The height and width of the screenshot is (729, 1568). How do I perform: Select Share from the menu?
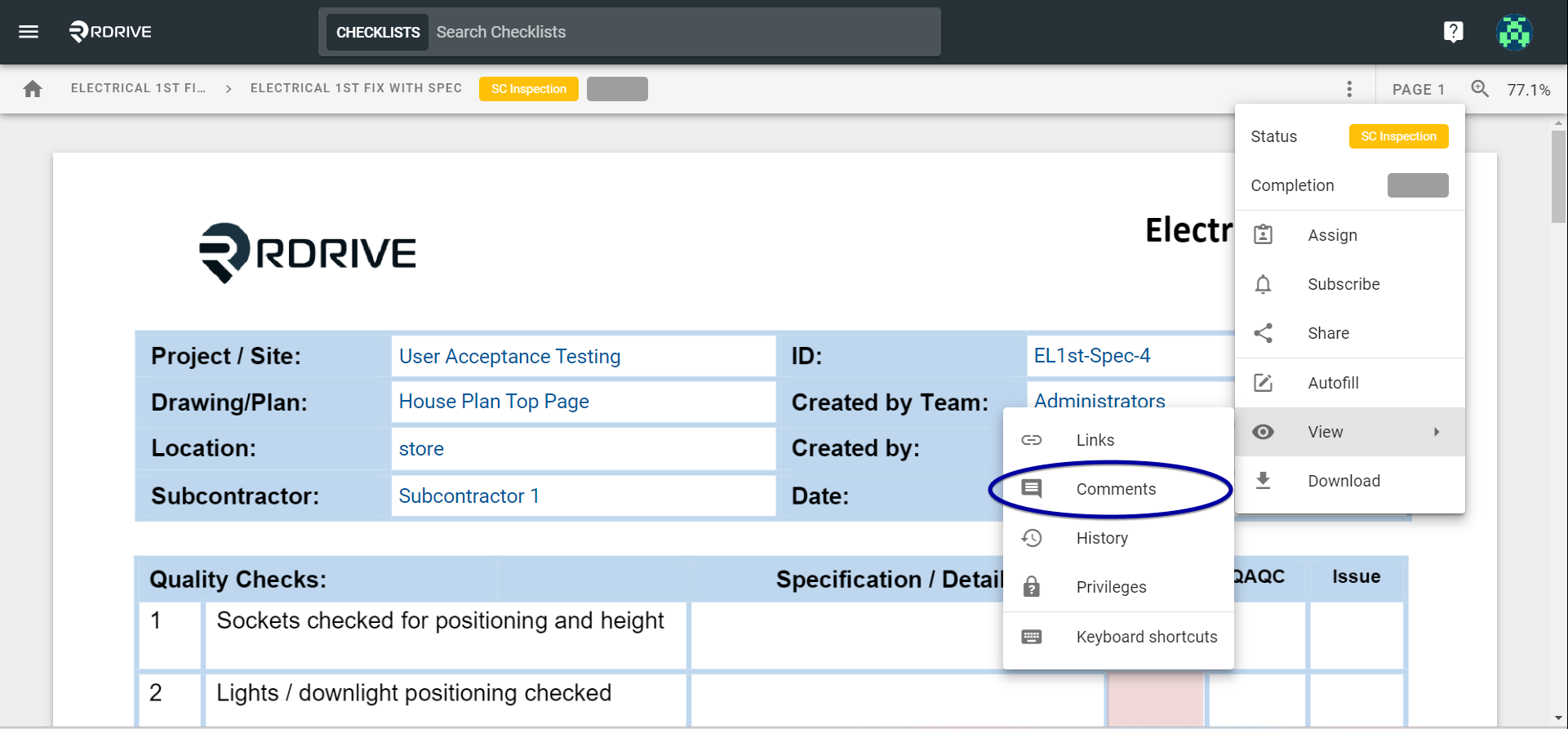click(x=1350, y=333)
